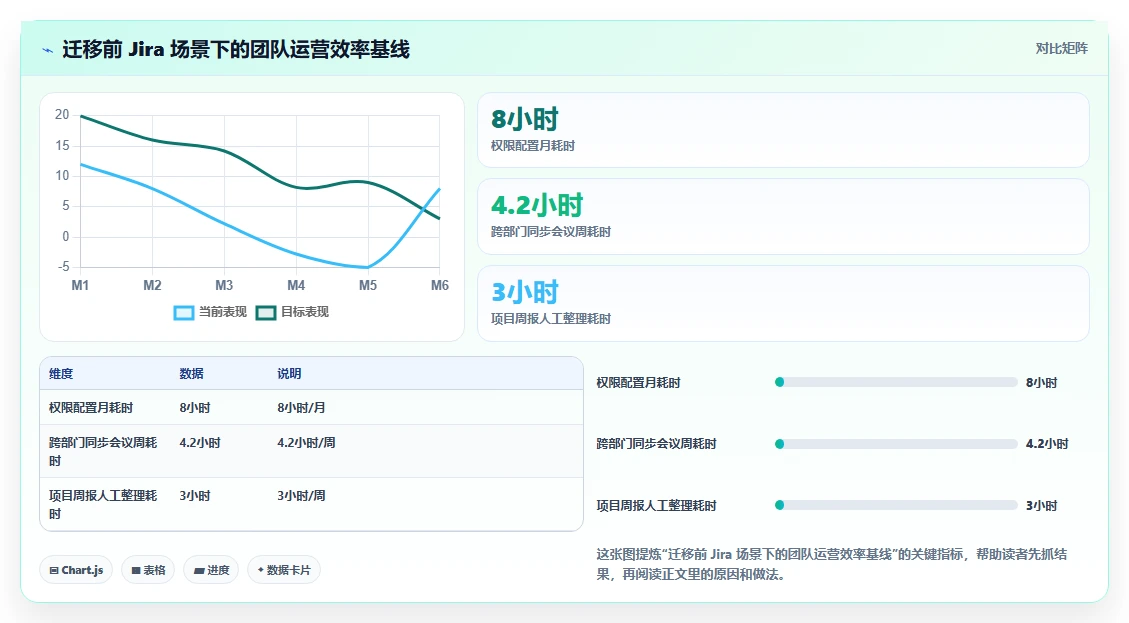The height and width of the screenshot is (623, 1129).
Task: Click the 4.2小时/周 table cell
Action: (x=306, y=443)
